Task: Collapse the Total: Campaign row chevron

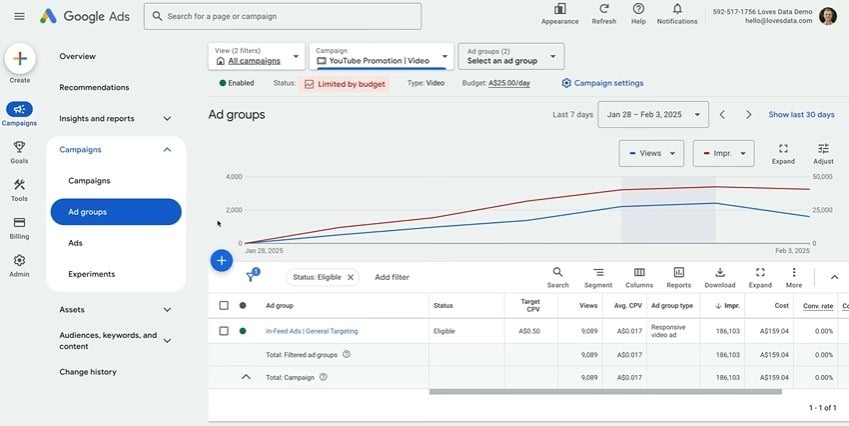Action: pyautogui.click(x=246, y=377)
